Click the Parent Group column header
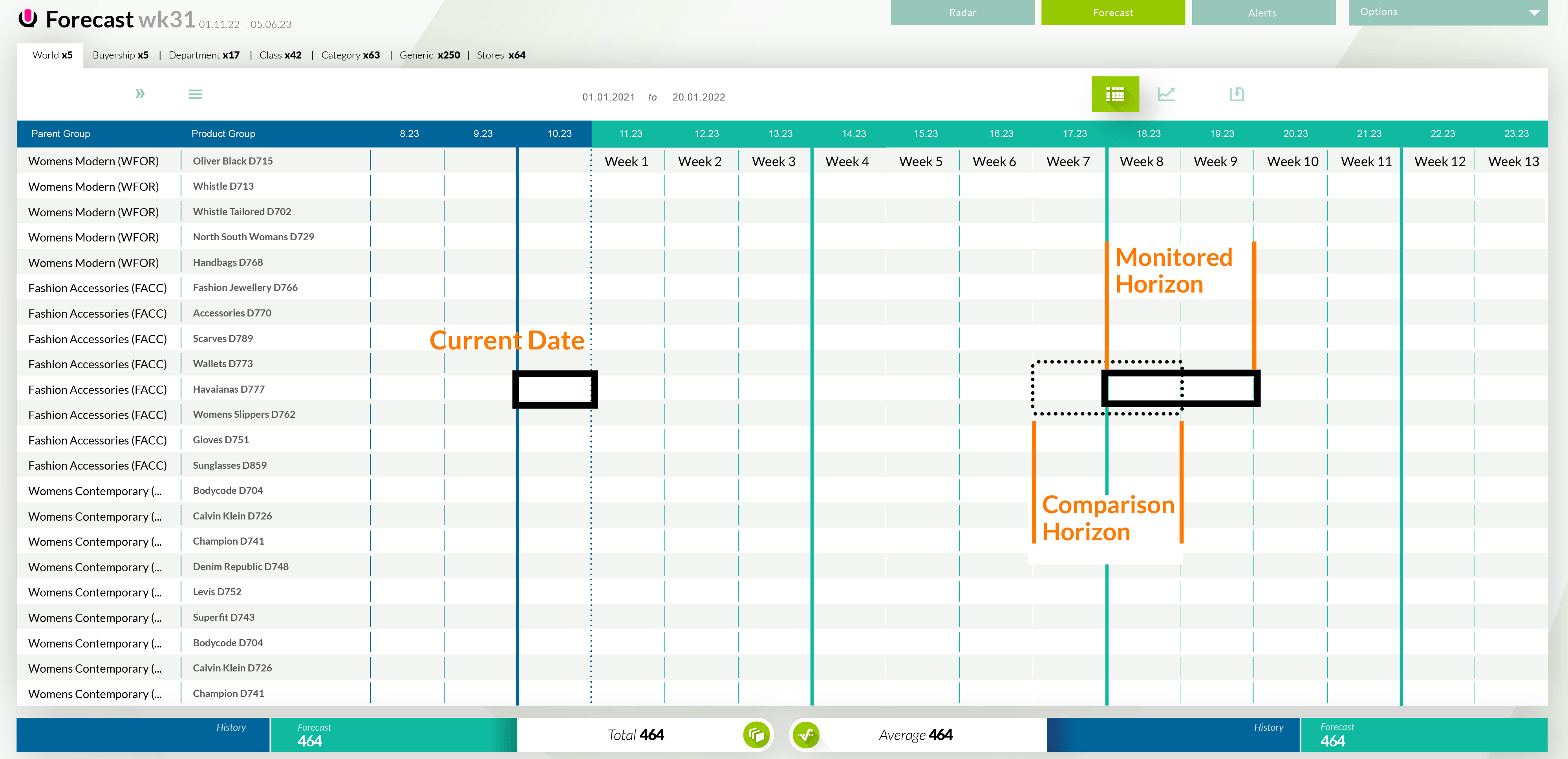Screen dimensions: 1568x759 click(60, 133)
